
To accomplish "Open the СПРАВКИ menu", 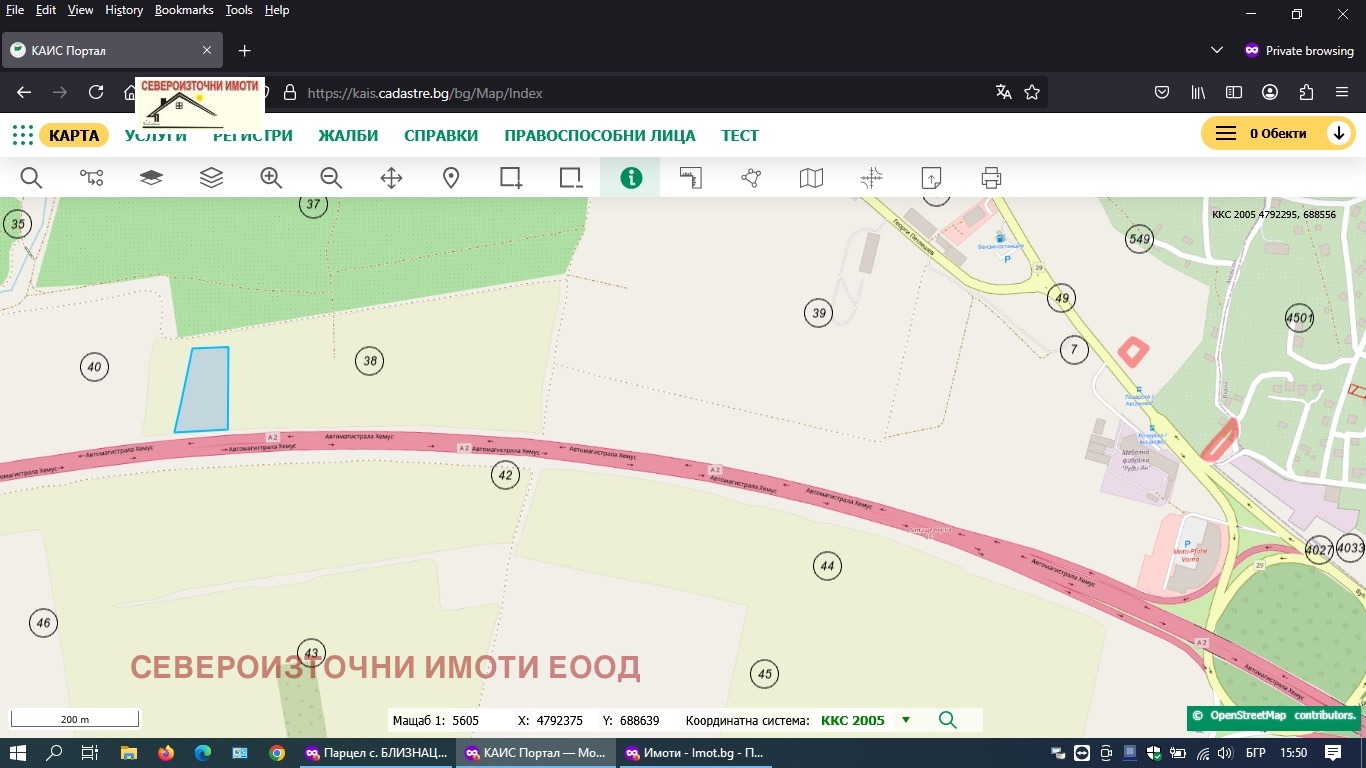I will coord(441,135).
